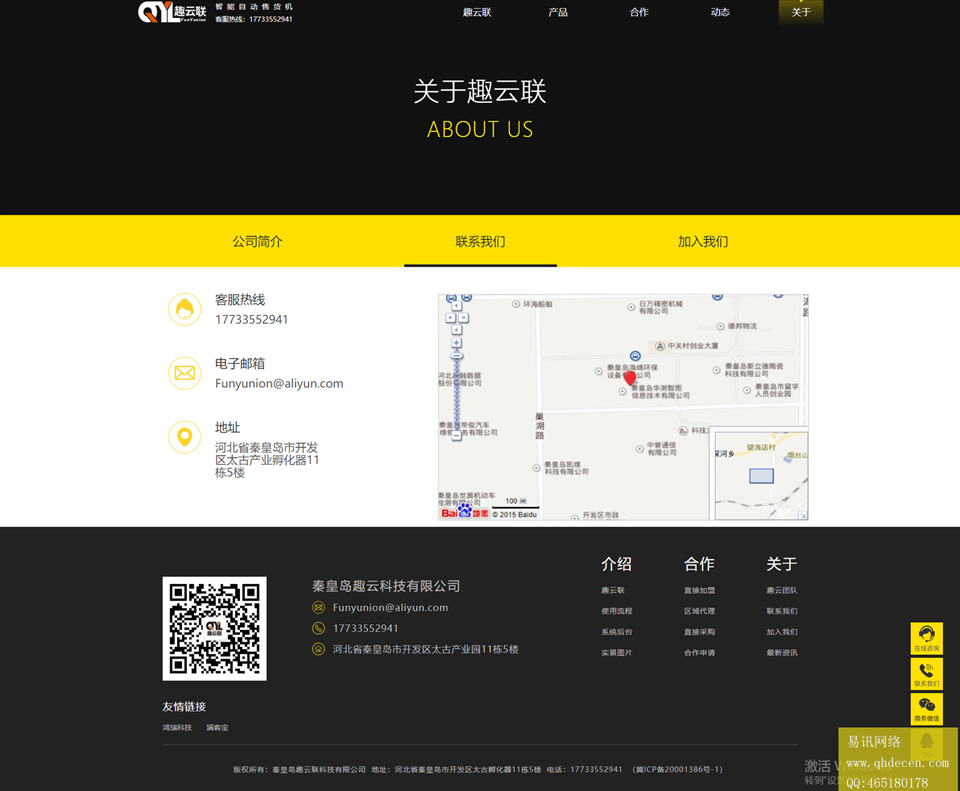This screenshot has height=791, width=960.
Task: Visit the 鸿瑞科技 friendly link
Action: 176,727
